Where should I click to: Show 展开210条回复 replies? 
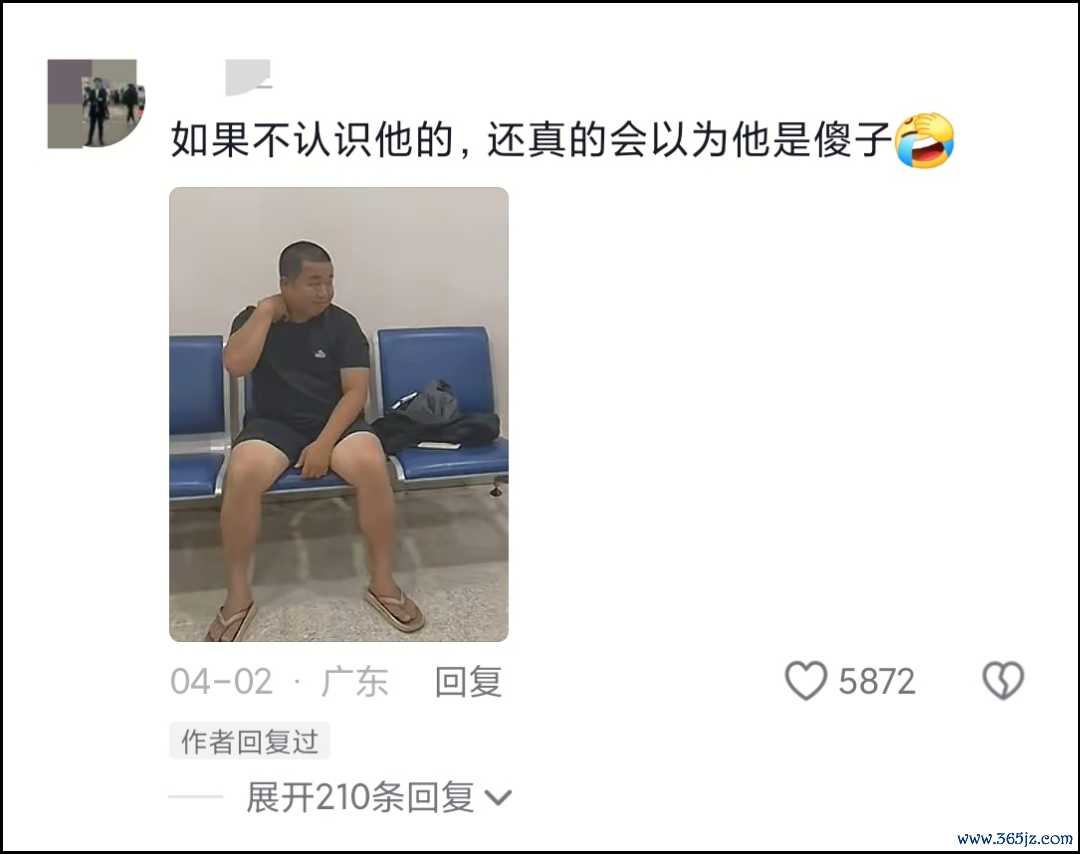[x=360, y=798]
